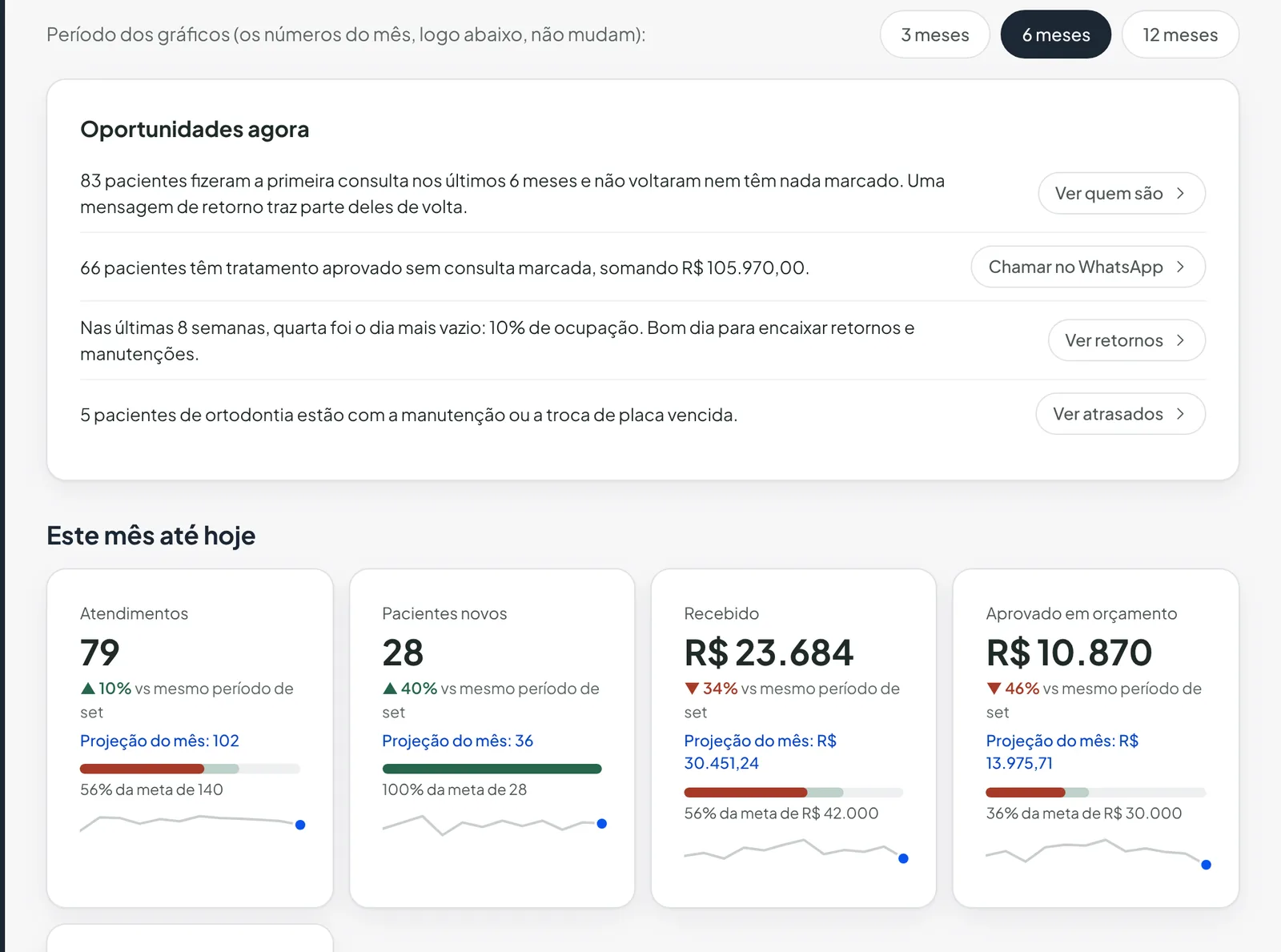Click the Atendimentos value 79
Image resolution: width=1281 pixels, height=952 pixels.
click(x=100, y=653)
